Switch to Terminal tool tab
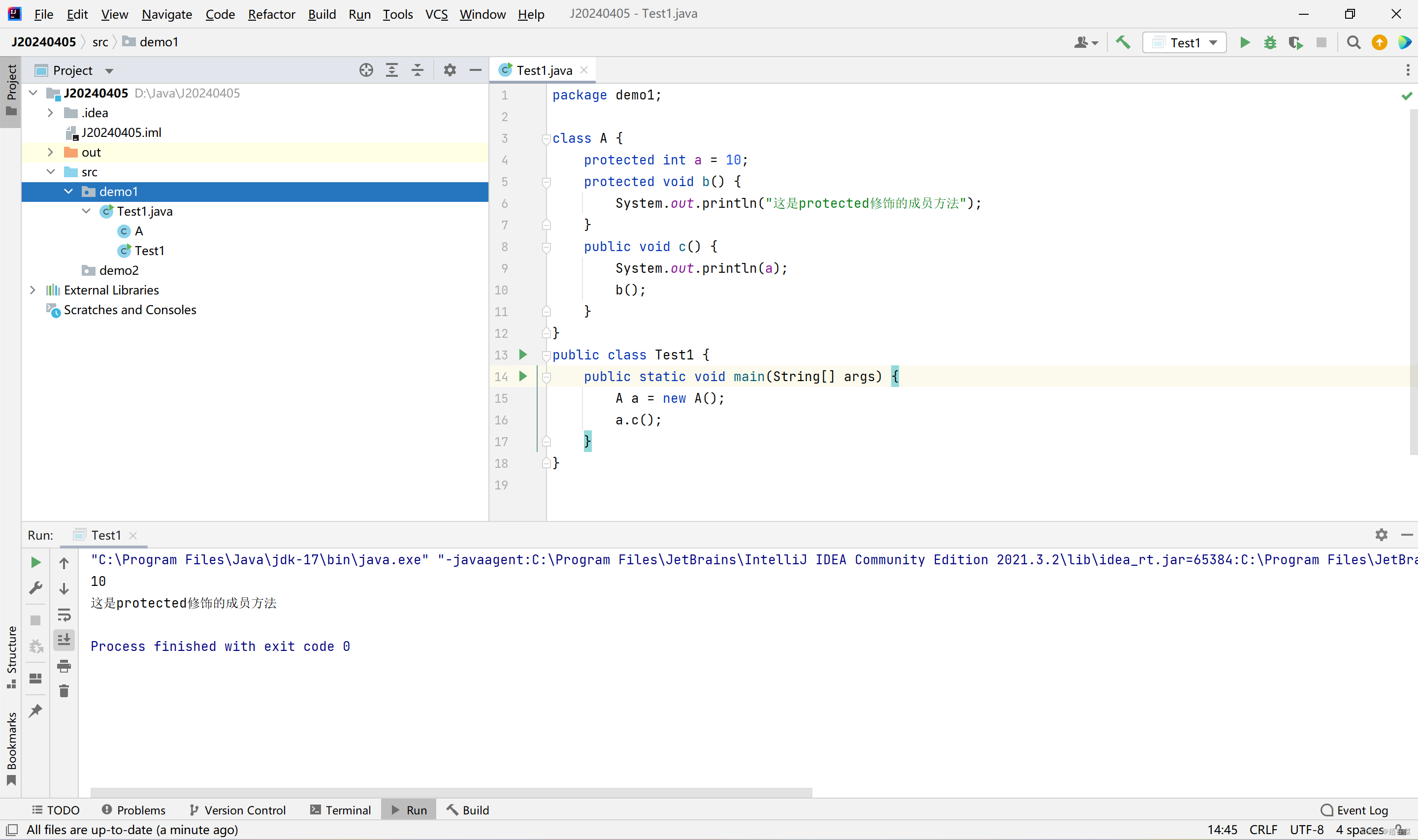 341,810
